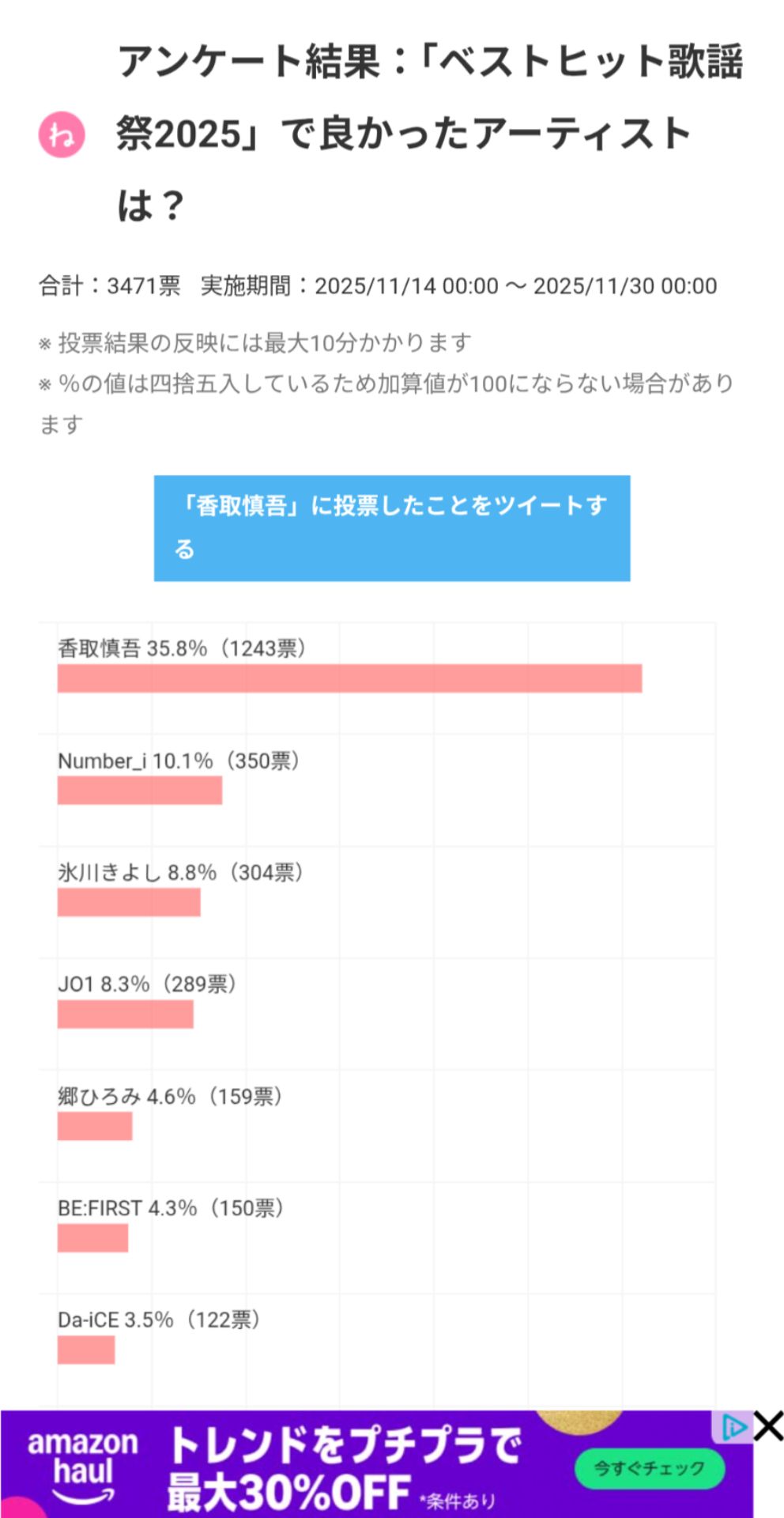The width and height of the screenshot is (784, 1518).
Task: Click the BE:FIRST 4.3% result bar
Action: click(x=92, y=1238)
